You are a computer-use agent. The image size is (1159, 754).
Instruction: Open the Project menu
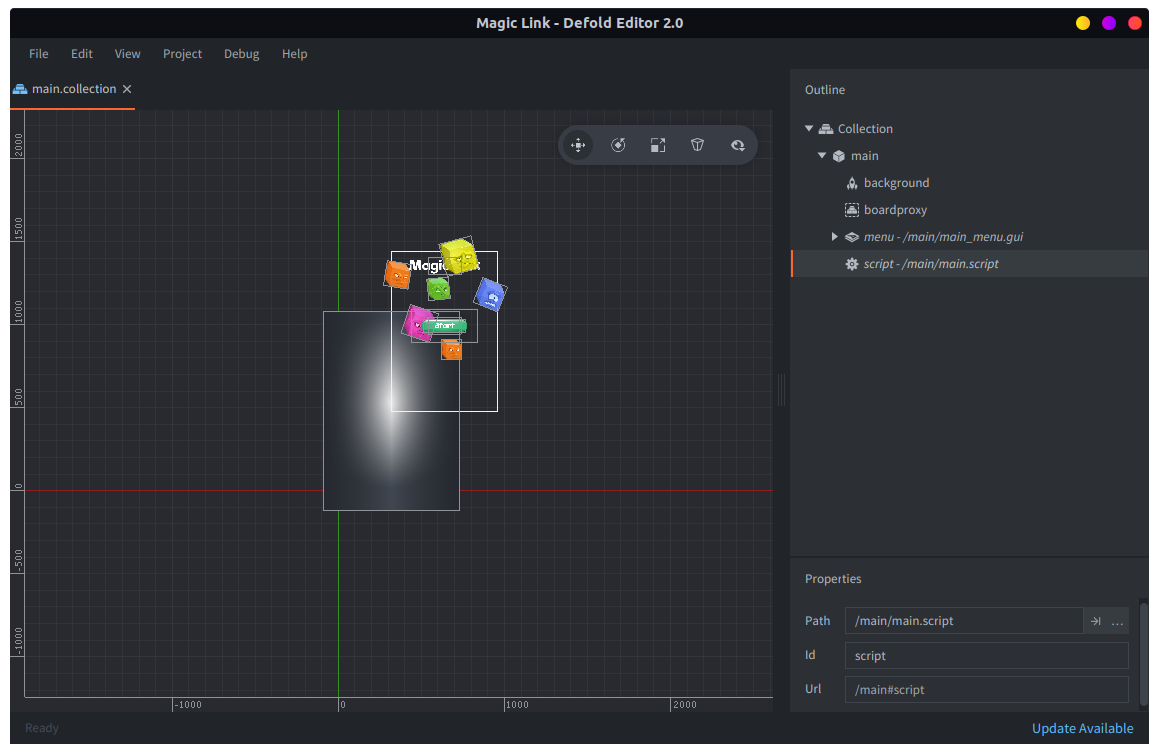[x=182, y=54]
